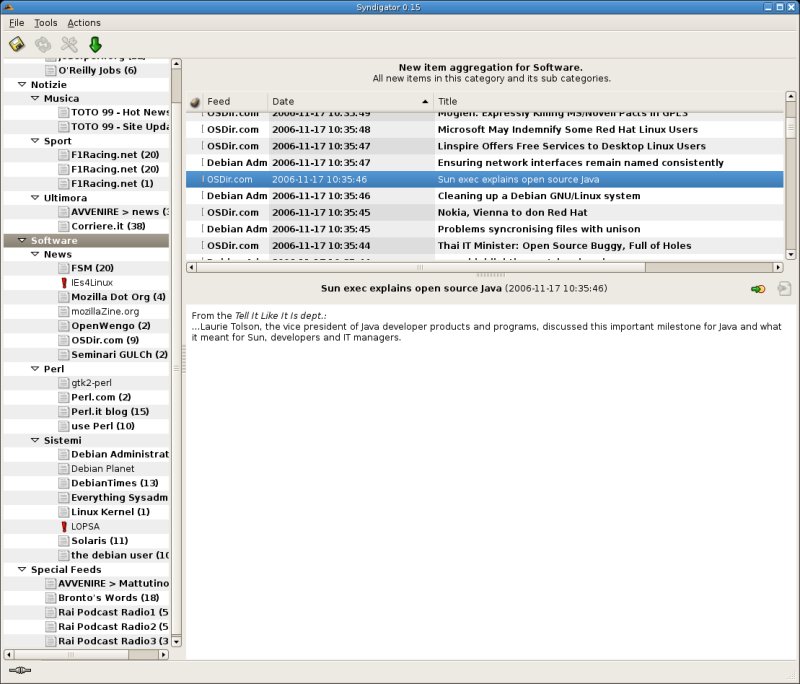800x684 pixels.
Task: Click the item list scroll-down arrow
Action: pyautogui.click(x=790, y=255)
